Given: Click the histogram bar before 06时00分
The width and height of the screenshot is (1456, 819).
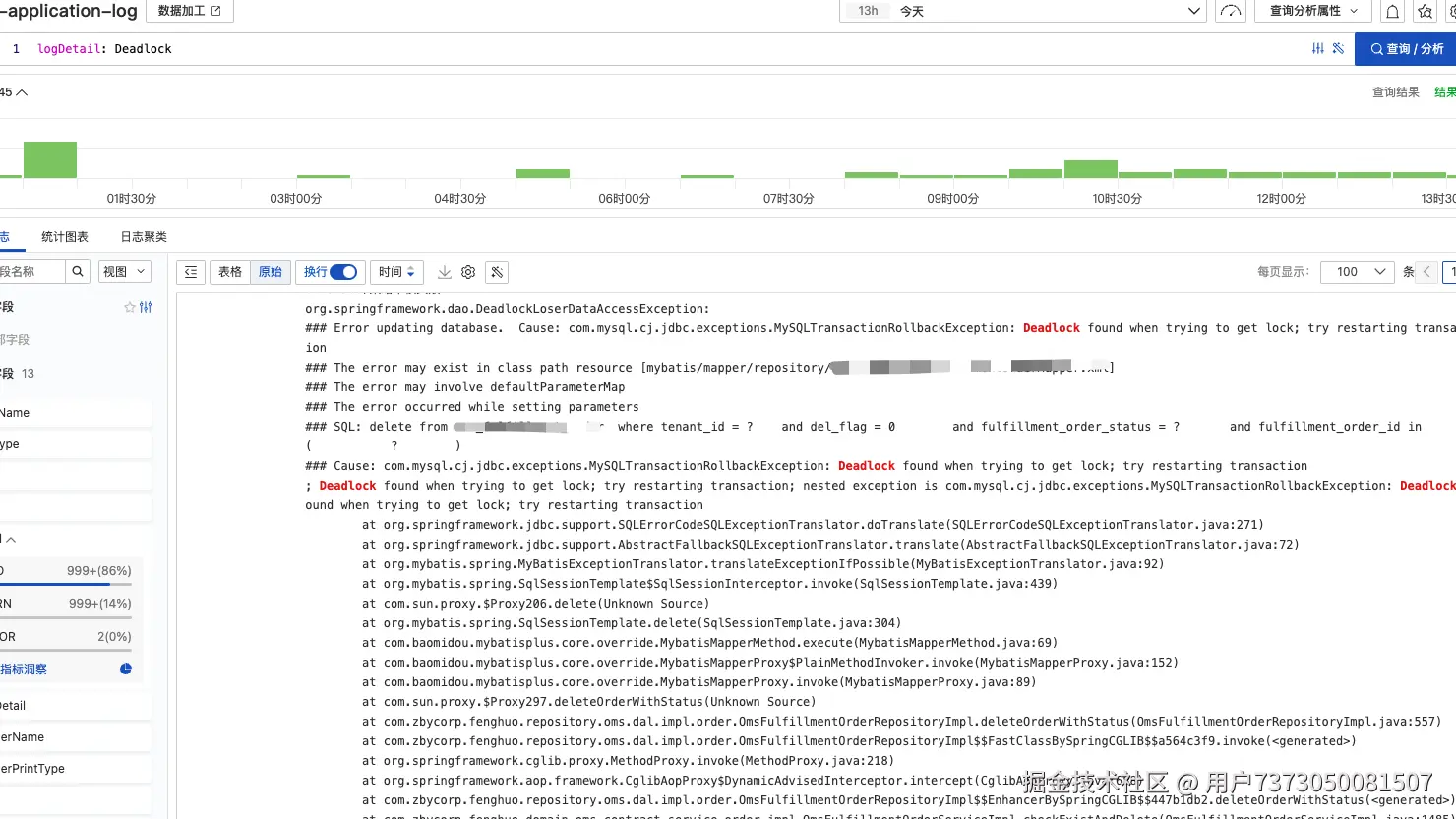Looking at the screenshot, I should click(x=543, y=173).
